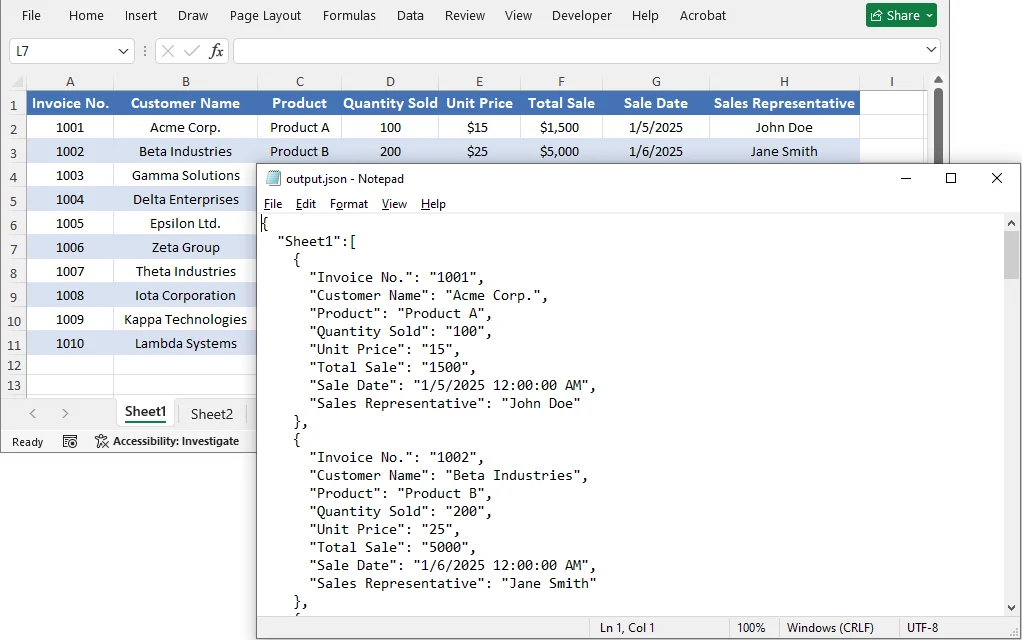Open the Page Layout ribbon tab
1022x640 pixels.
click(265, 16)
